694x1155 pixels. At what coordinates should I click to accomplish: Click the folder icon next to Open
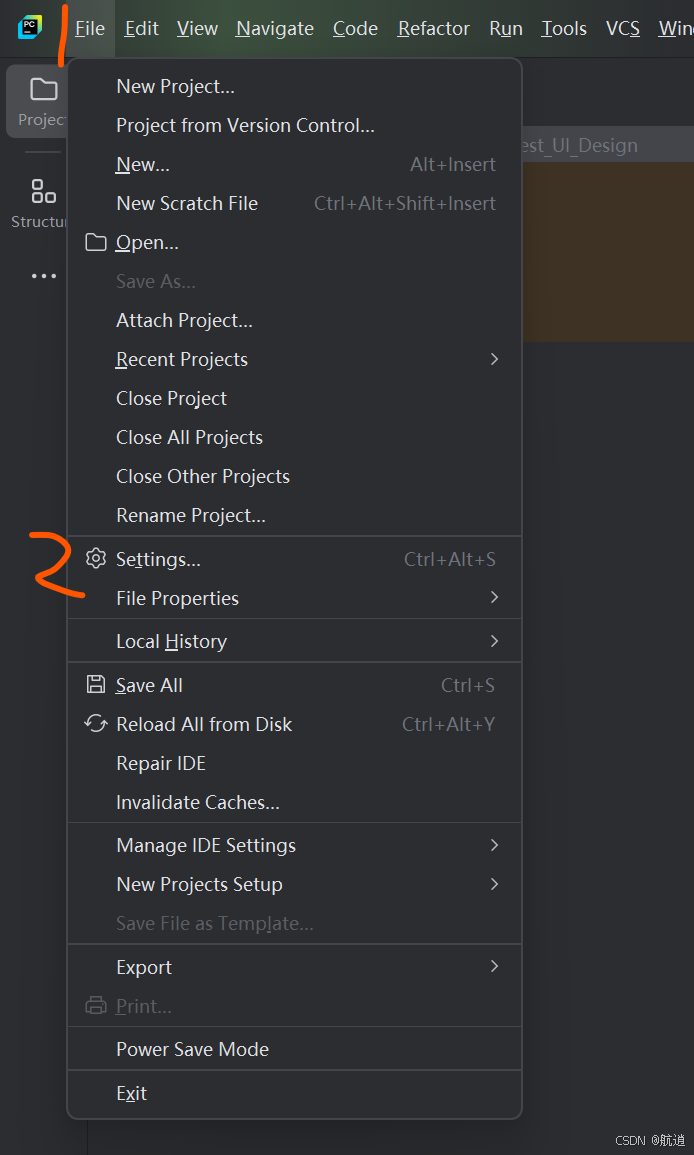point(95,242)
